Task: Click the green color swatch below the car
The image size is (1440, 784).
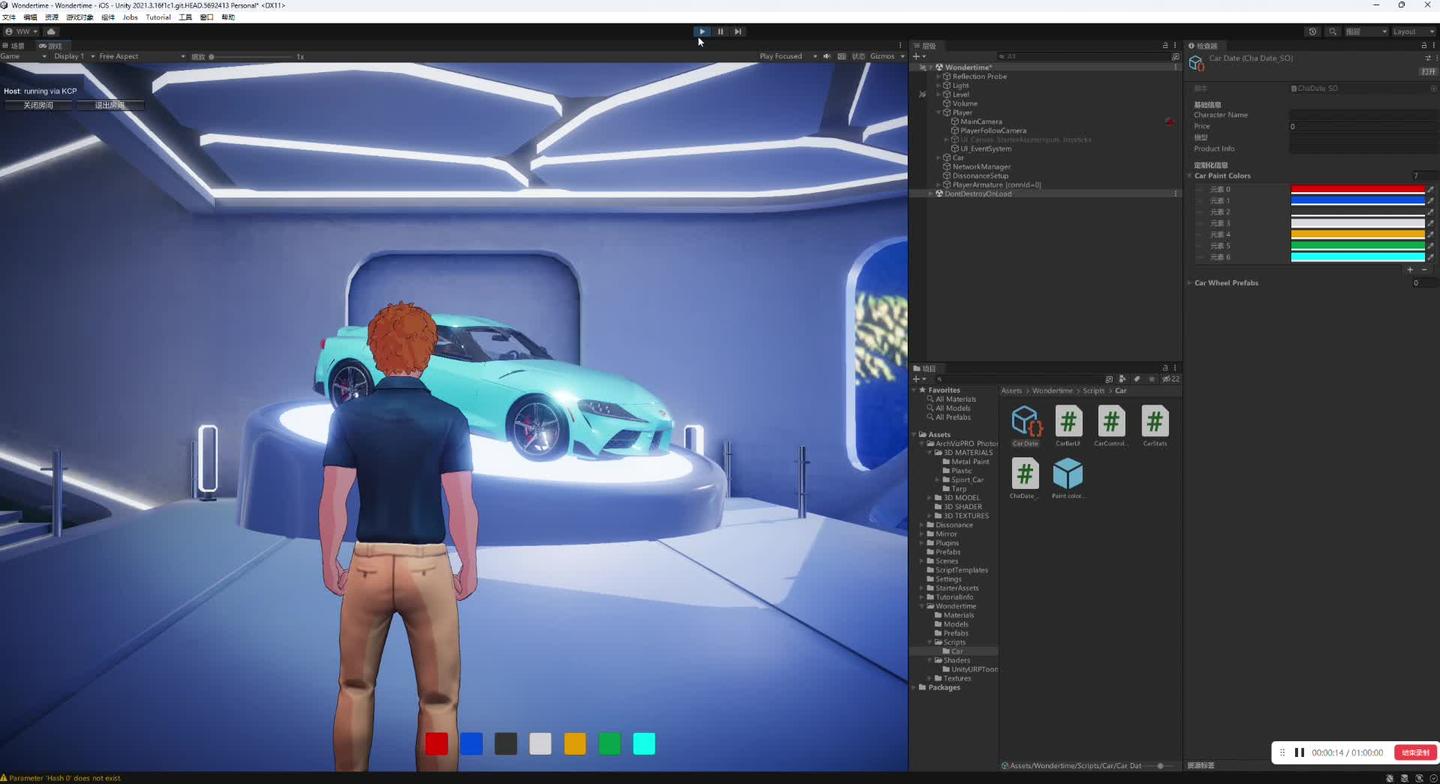Action: pyautogui.click(x=609, y=743)
